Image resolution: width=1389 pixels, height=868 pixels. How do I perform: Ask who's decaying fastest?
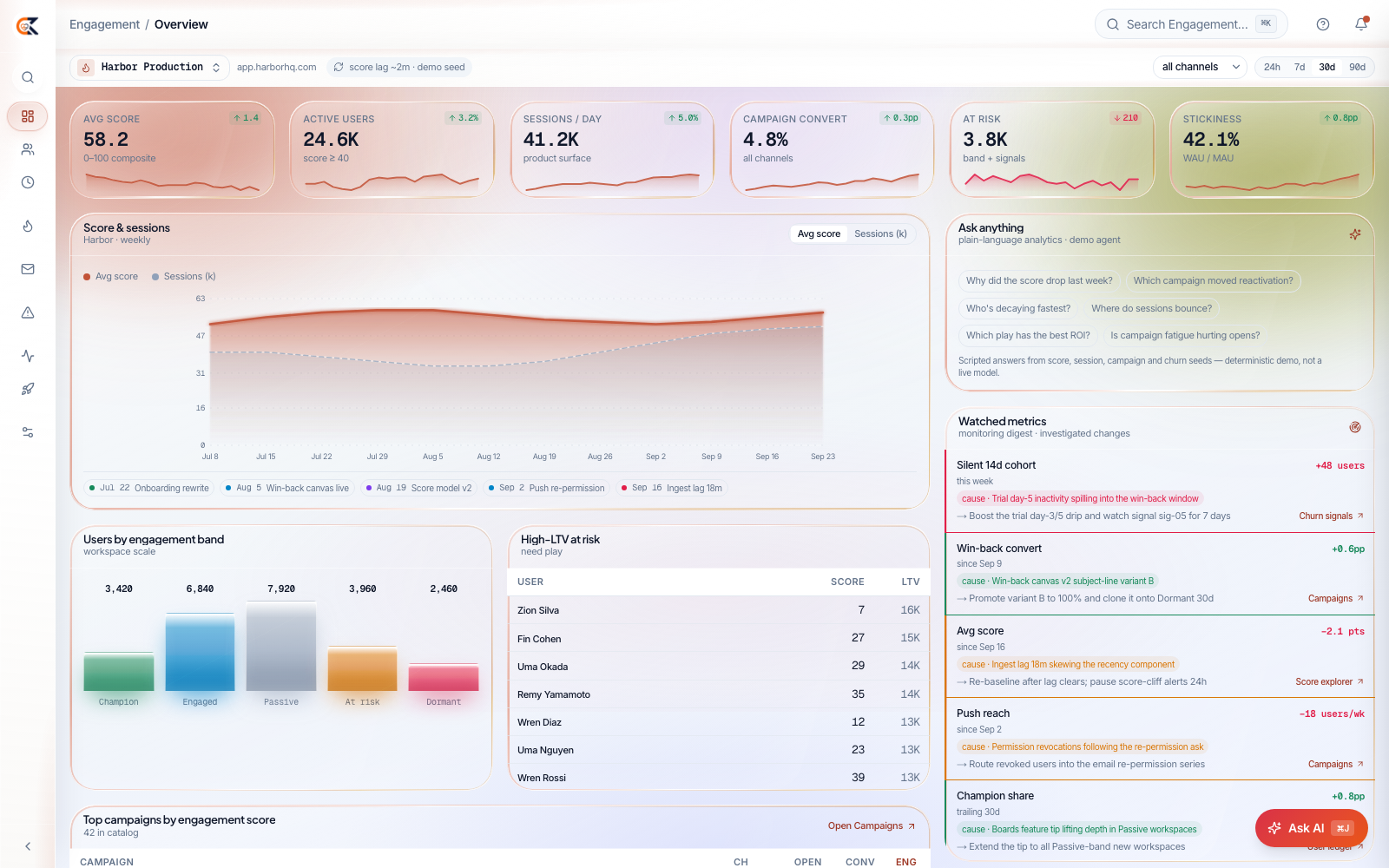click(1018, 308)
